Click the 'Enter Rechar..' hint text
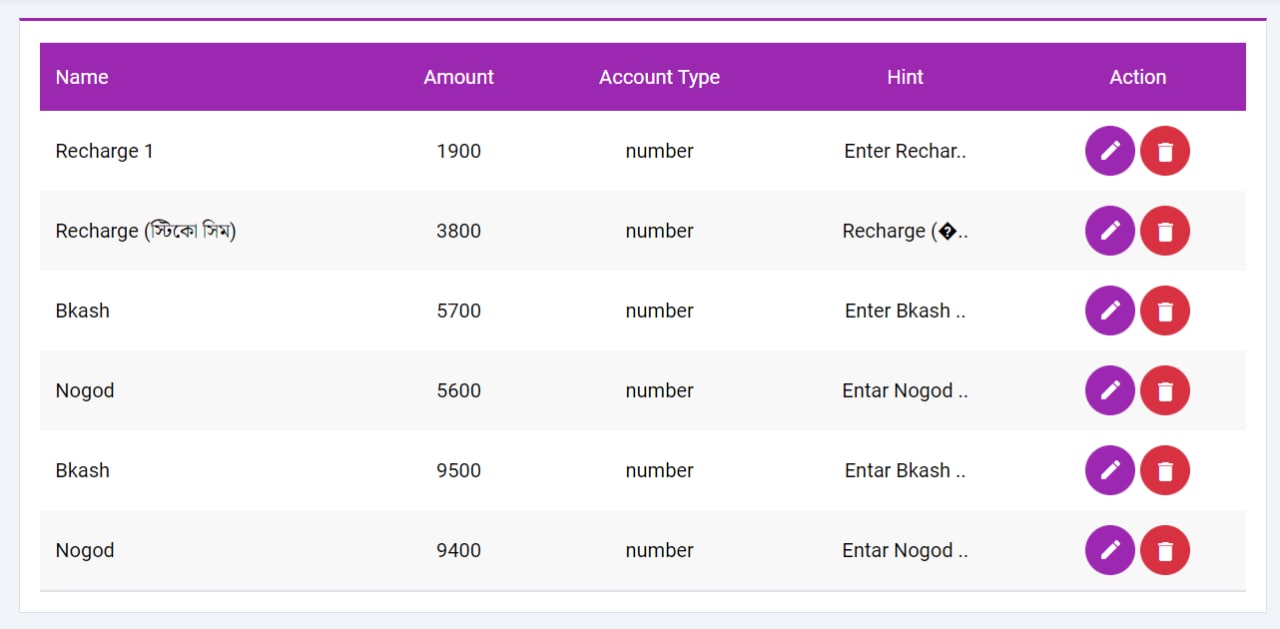 point(905,151)
